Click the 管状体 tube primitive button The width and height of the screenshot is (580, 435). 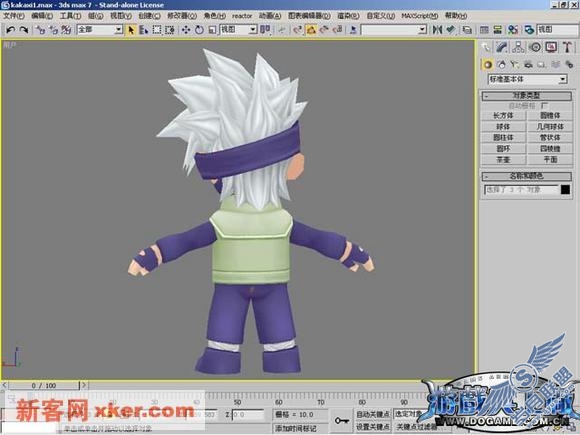point(550,138)
